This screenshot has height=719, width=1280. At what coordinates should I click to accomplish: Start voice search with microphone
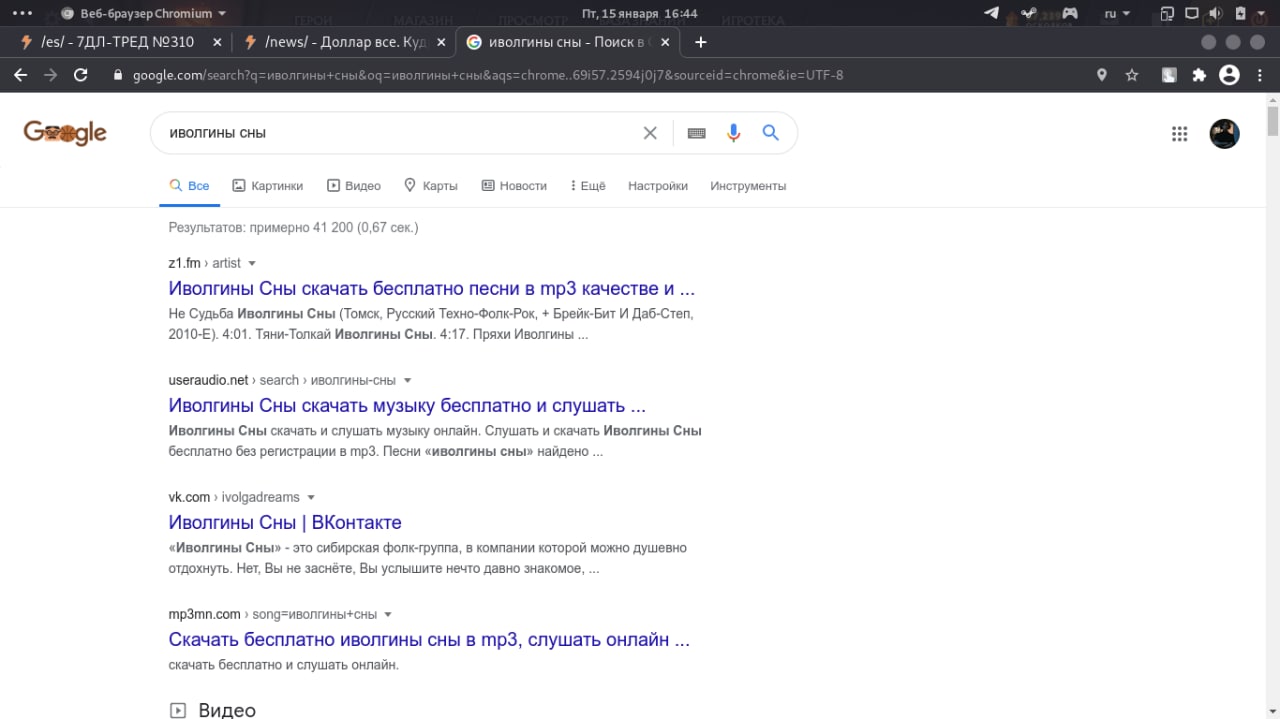point(734,133)
